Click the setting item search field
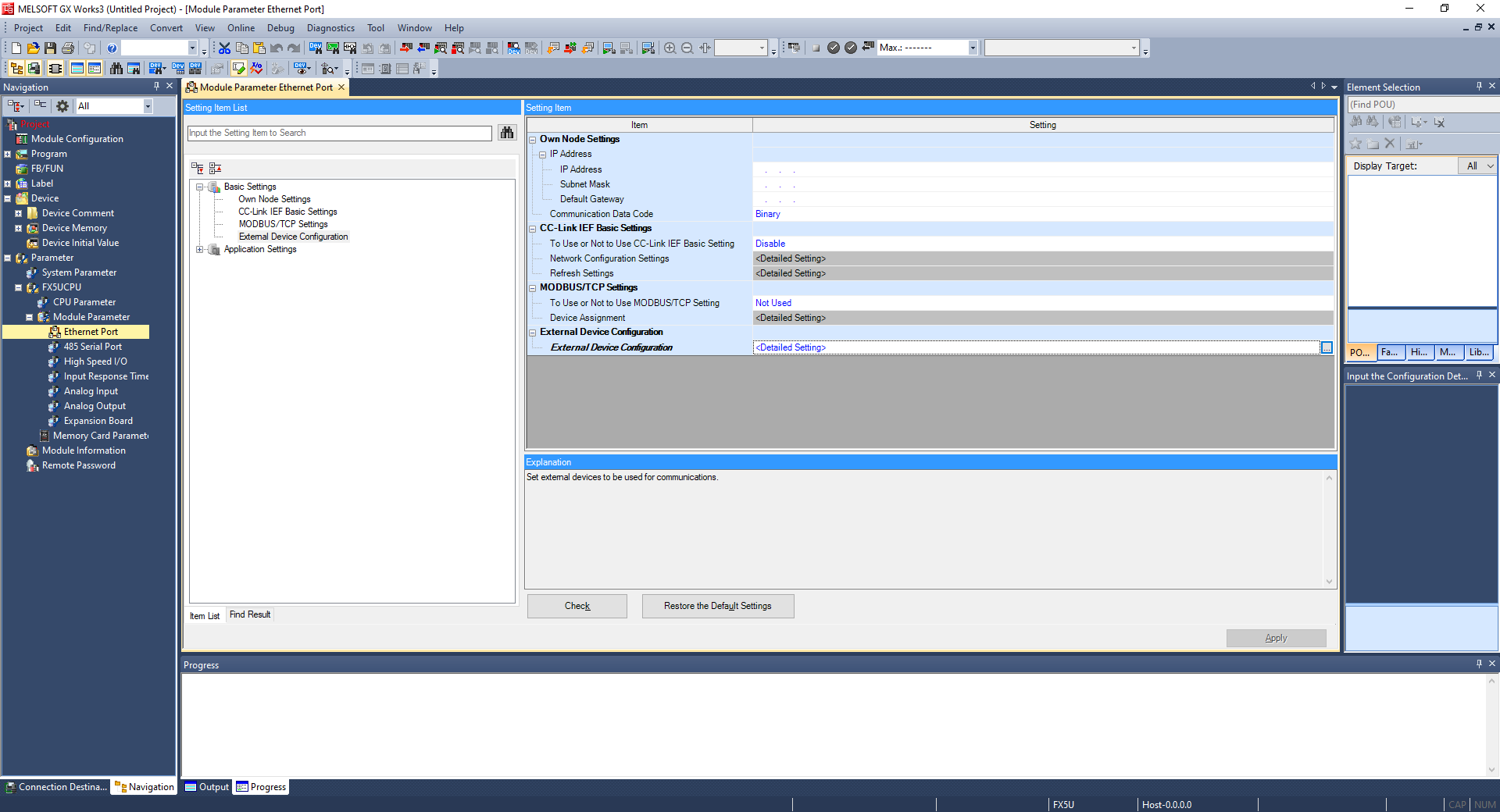Image resolution: width=1500 pixels, height=812 pixels. pyautogui.click(x=339, y=134)
